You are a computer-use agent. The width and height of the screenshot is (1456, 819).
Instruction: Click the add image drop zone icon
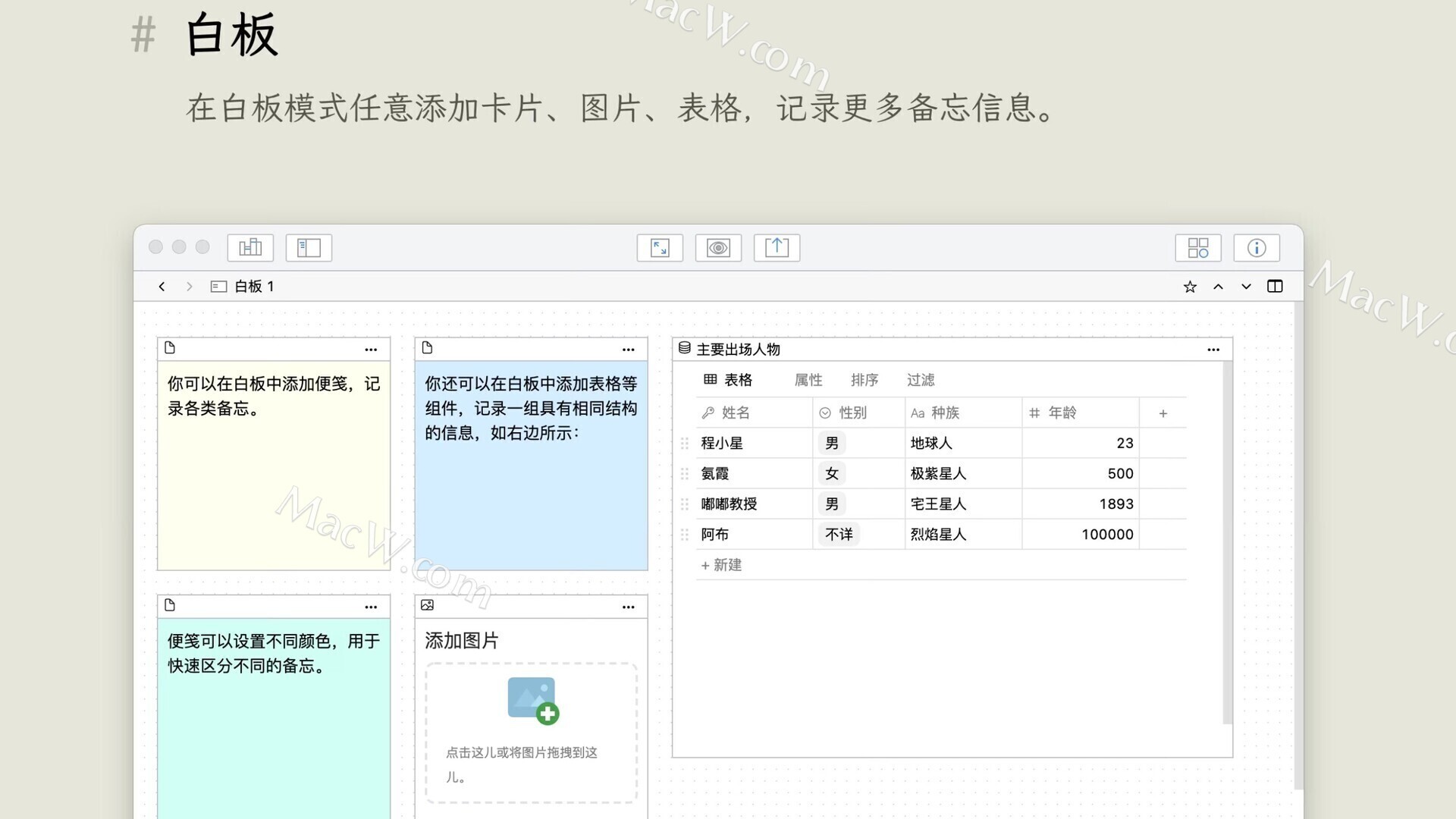pyautogui.click(x=533, y=701)
